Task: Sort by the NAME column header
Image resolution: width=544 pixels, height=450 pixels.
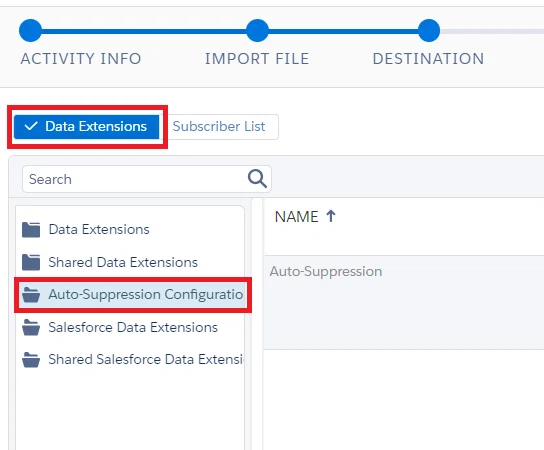Action: tap(297, 217)
